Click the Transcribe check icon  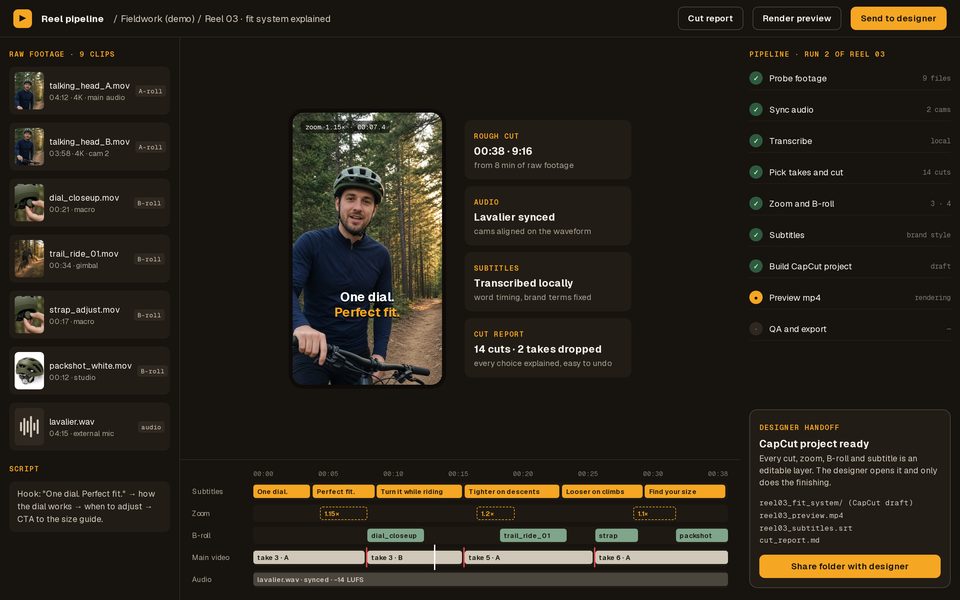tap(756, 140)
